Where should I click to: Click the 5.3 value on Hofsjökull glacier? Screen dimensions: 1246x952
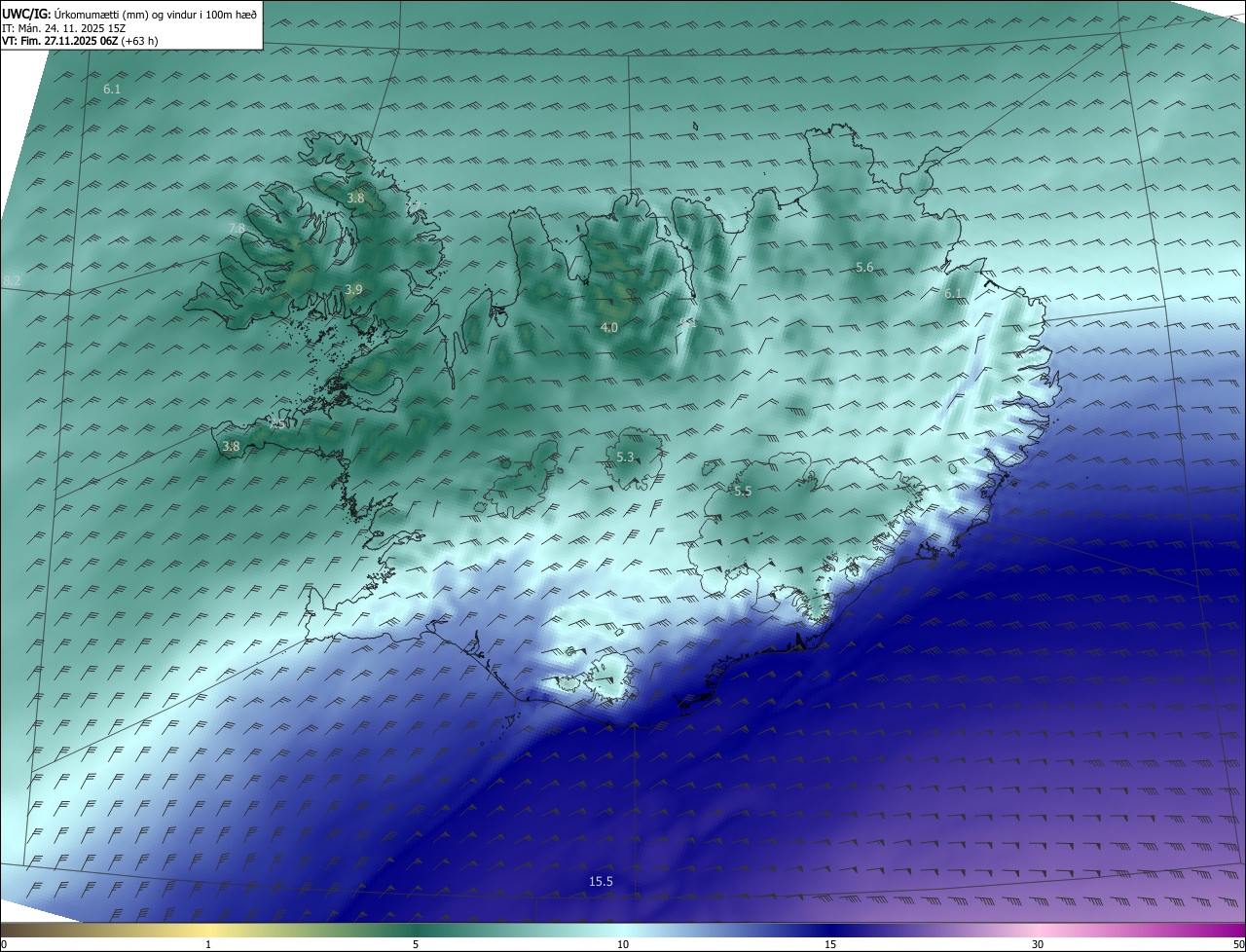click(625, 458)
